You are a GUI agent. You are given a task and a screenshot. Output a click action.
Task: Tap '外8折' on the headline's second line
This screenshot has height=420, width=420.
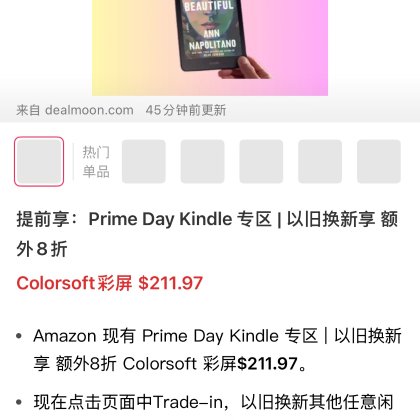click(42, 249)
